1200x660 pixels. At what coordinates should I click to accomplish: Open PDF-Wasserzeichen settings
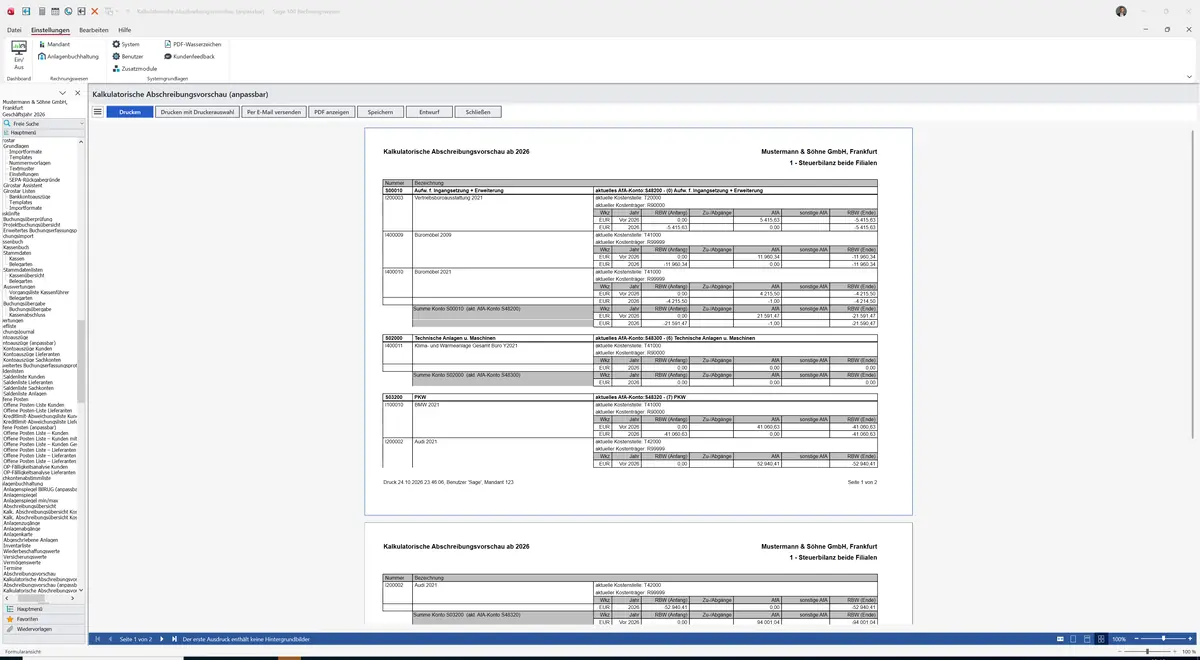(x=192, y=44)
